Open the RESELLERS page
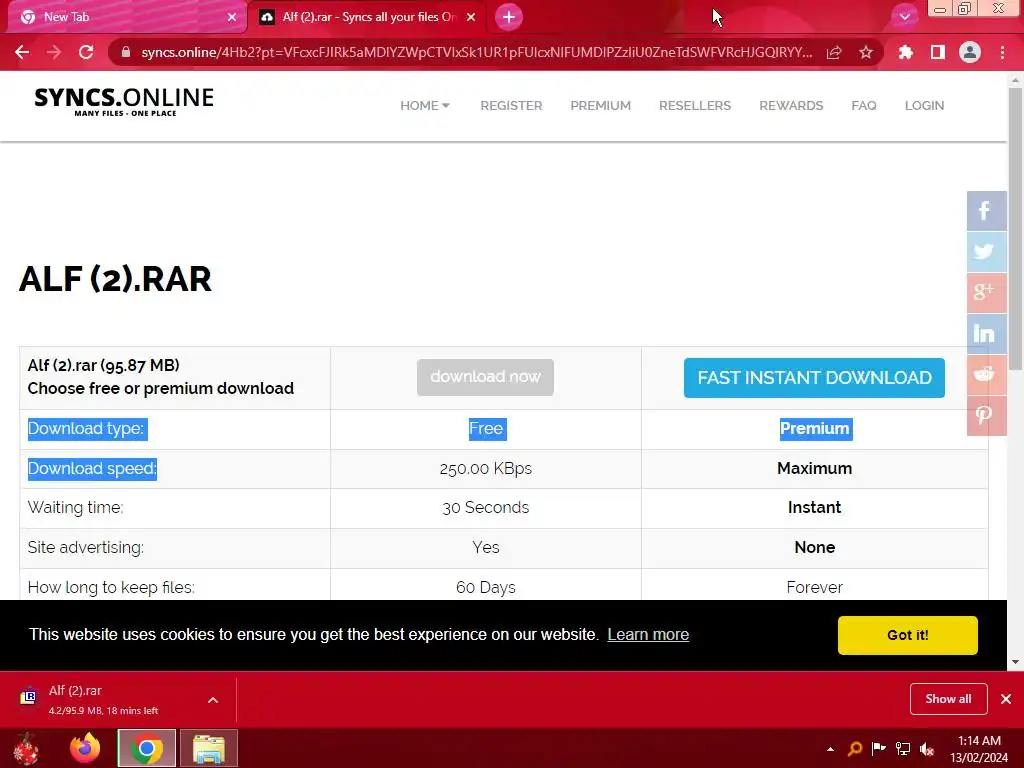 coord(695,106)
